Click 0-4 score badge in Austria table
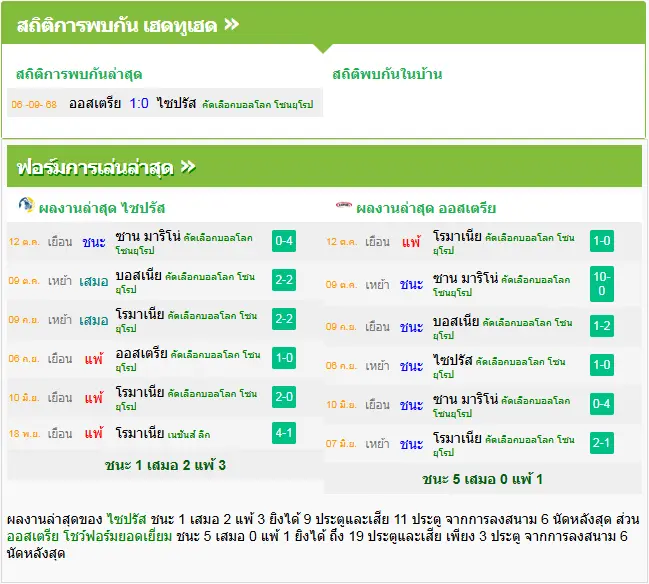The width and height of the screenshot is (649, 584). (x=601, y=404)
